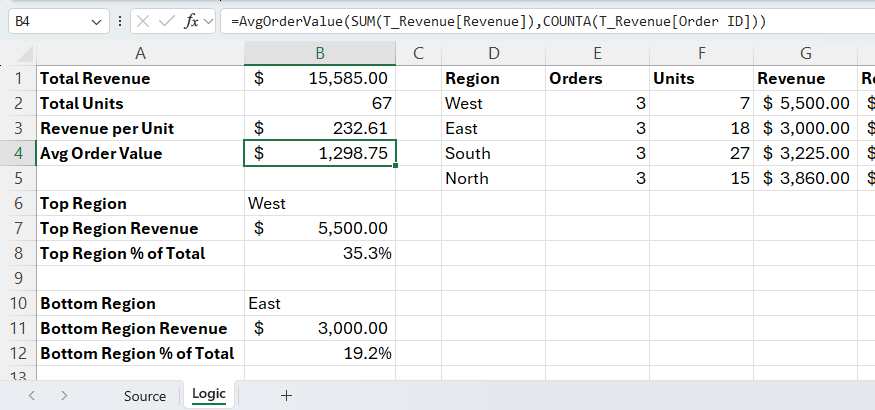The height and width of the screenshot is (410, 875).
Task: Click the 15,585.00 total revenue value
Action: 320,78
